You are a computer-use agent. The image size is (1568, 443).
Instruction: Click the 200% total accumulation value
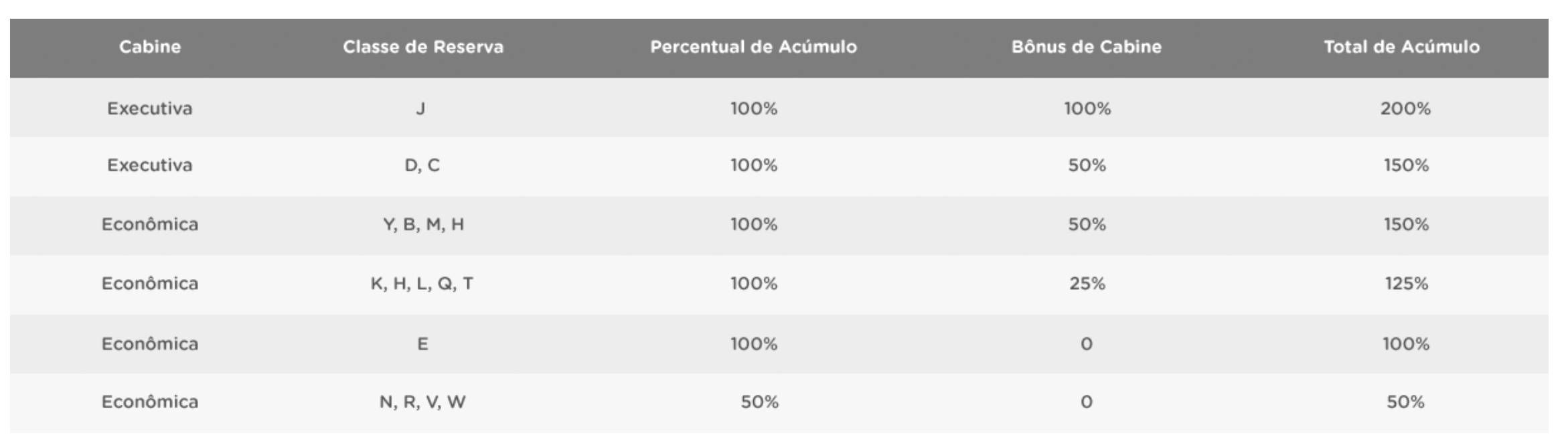pos(1405,108)
